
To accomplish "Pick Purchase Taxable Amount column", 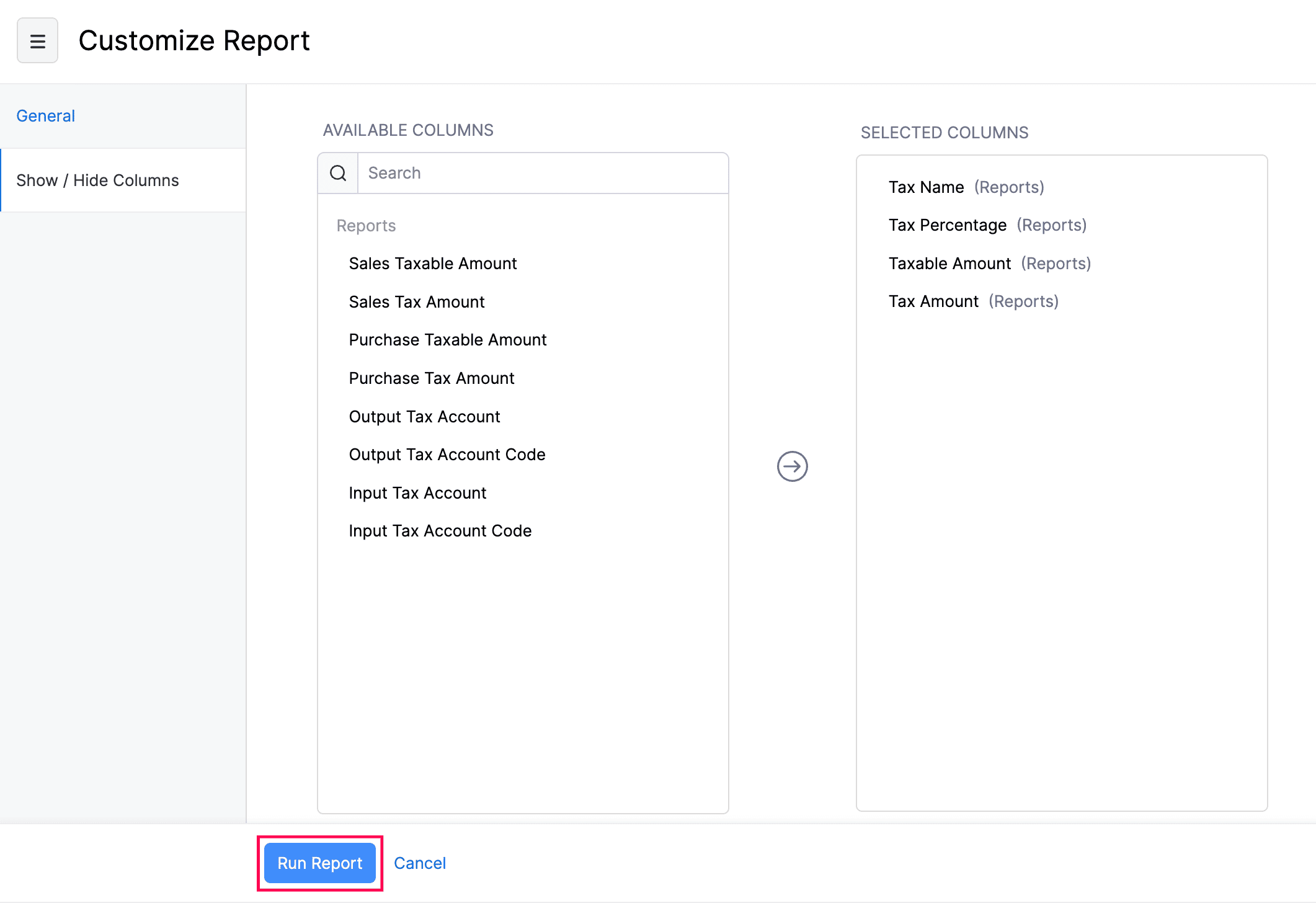I will [447, 340].
